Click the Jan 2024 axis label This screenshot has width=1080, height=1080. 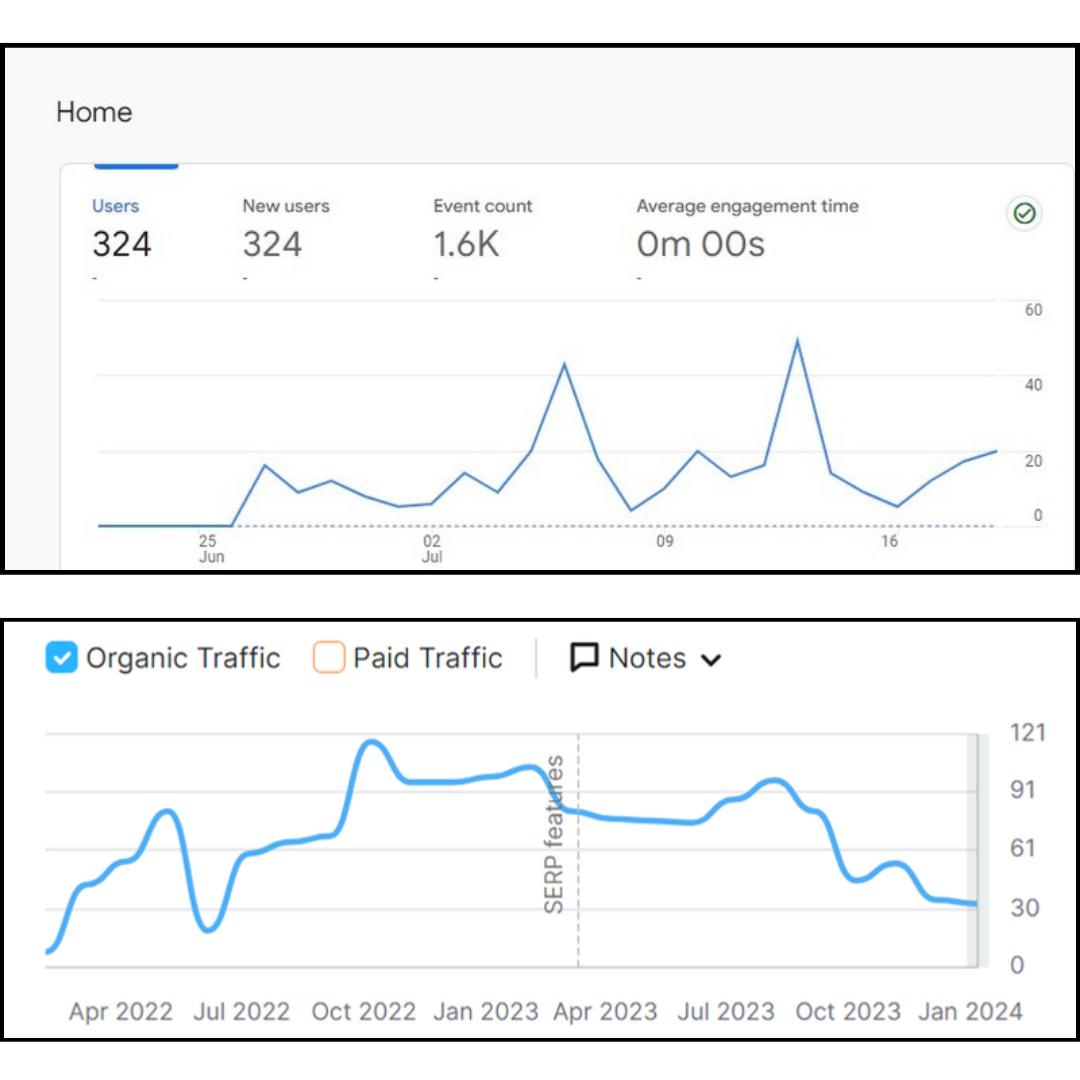pos(970,1011)
